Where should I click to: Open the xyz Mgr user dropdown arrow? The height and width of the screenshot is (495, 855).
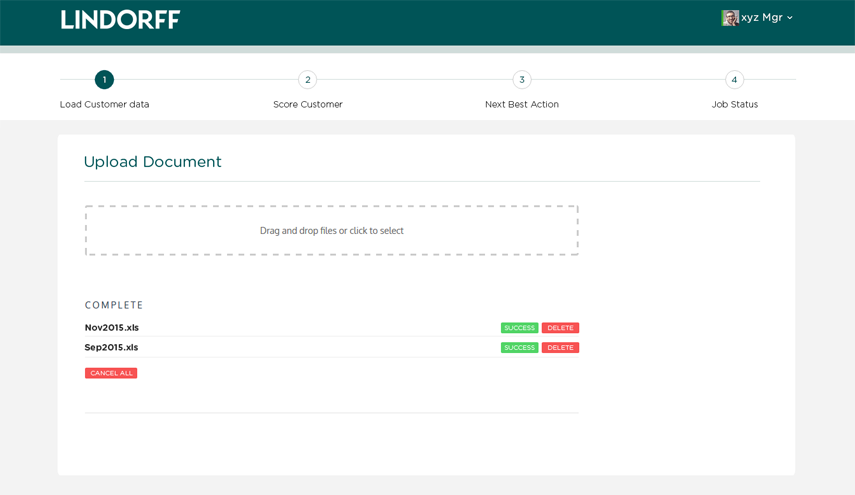(x=790, y=18)
